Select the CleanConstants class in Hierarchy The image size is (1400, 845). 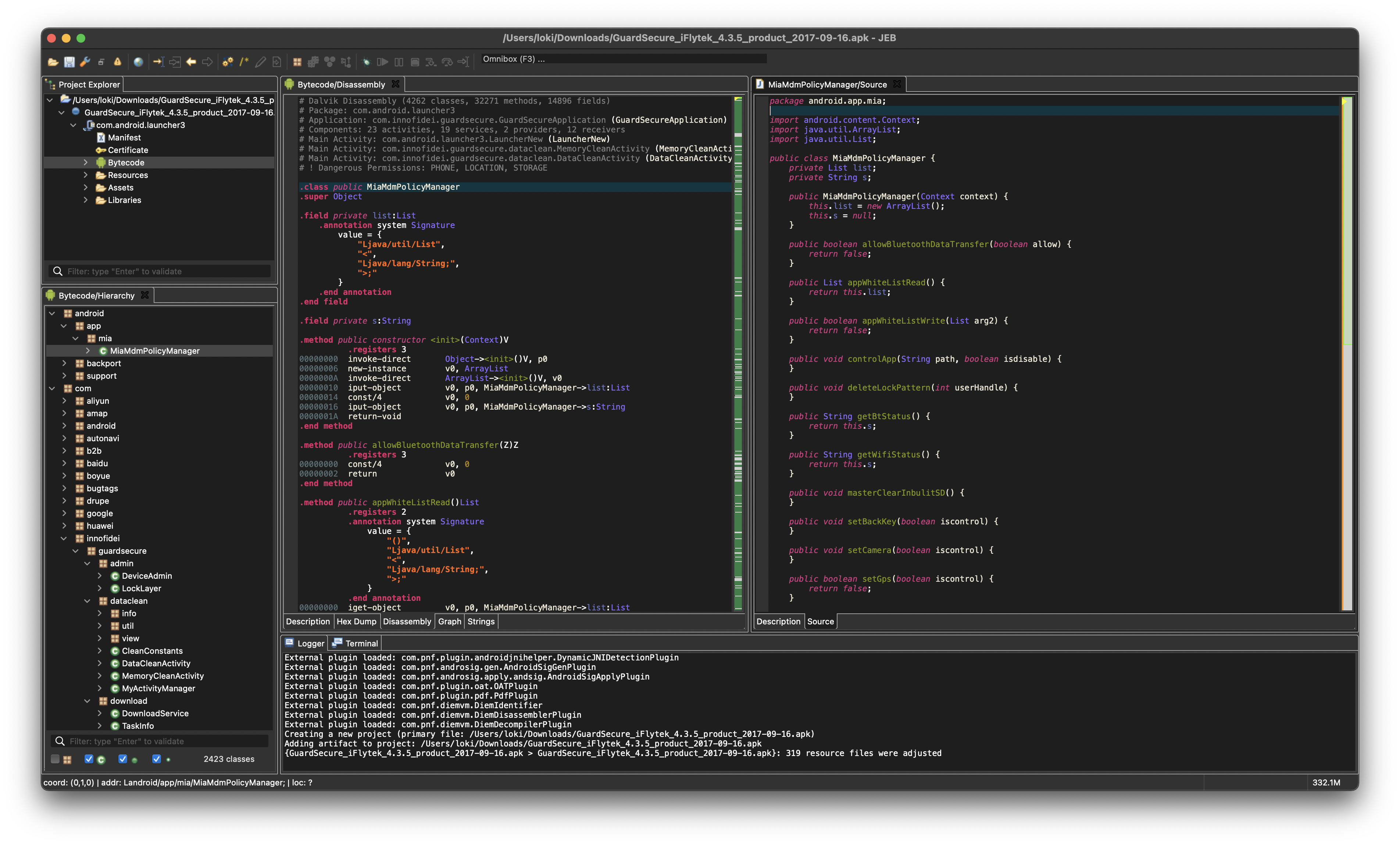click(152, 650)
